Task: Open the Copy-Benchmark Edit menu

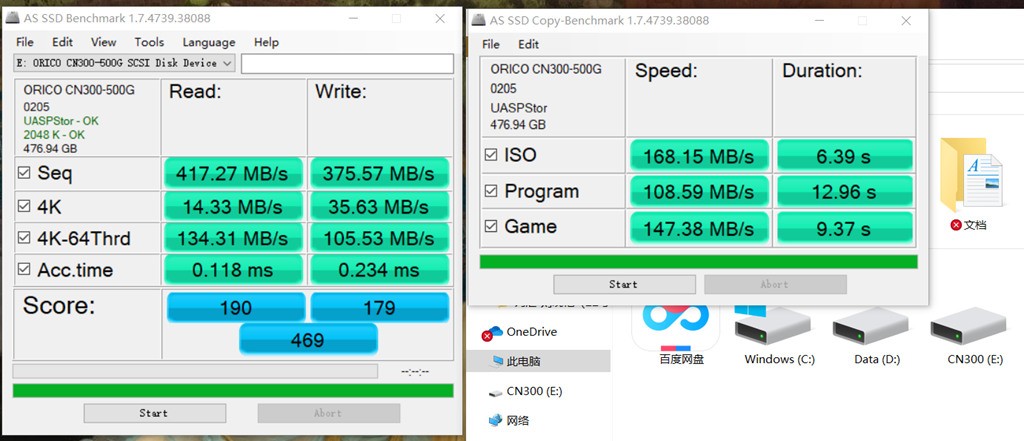Action: click(x=528, y=44)
